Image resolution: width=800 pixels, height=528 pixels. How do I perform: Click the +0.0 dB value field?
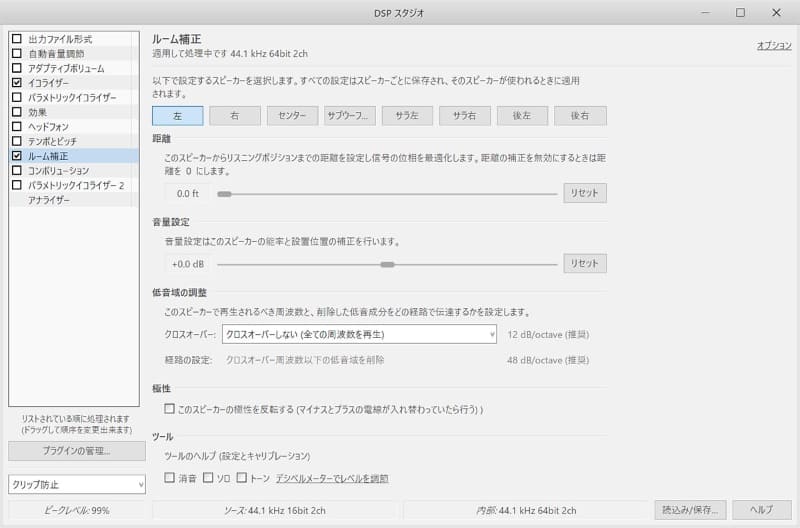pyautogui.click(x=187, y=264)
